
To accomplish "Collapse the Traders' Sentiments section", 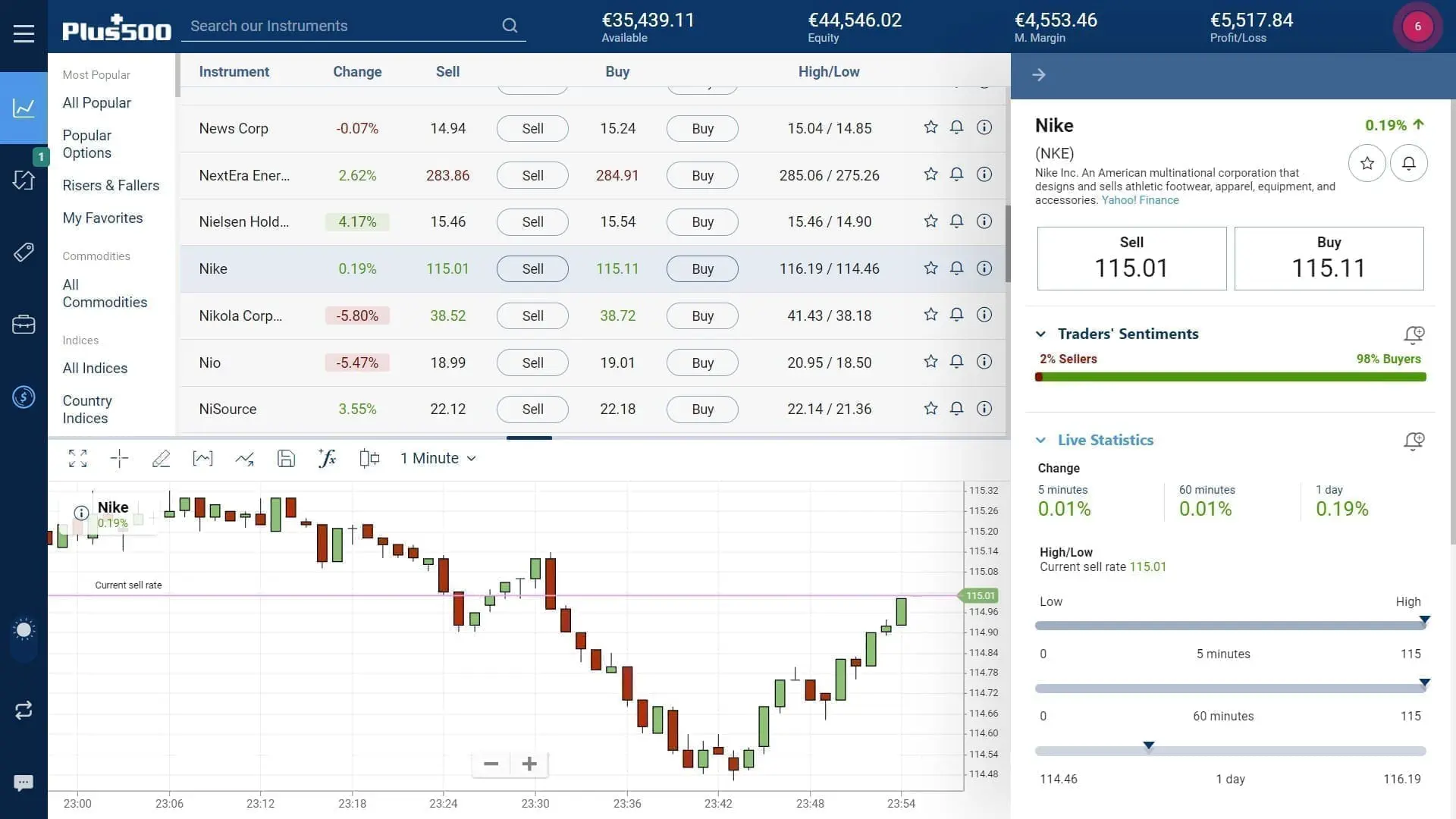I will pyautogui.click(x=1040, y=334).
